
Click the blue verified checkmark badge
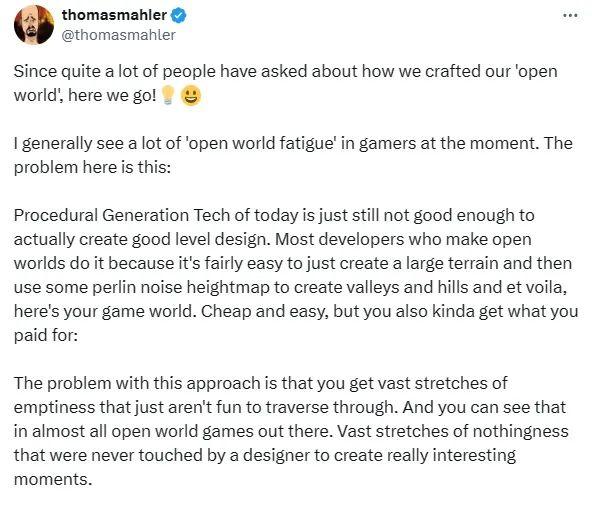(x=178, y=15)
